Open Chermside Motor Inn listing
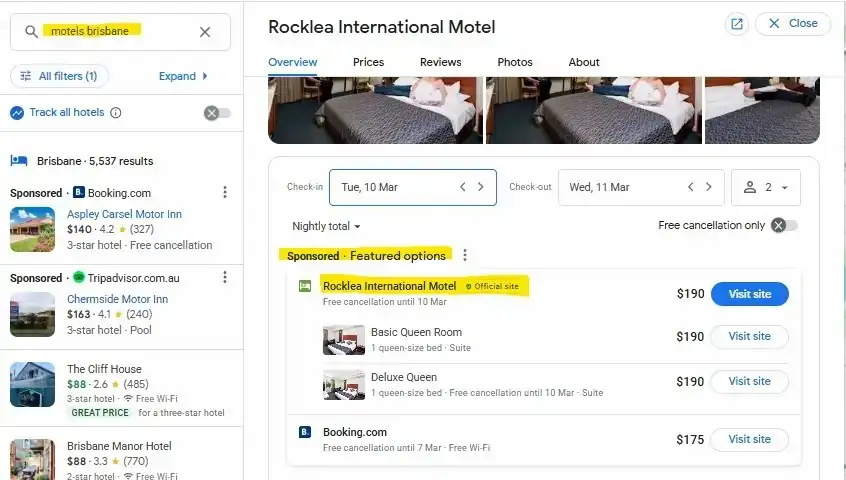Image resolution: width=846 pixels, height=480 pixels. click(x=117, y=299)
